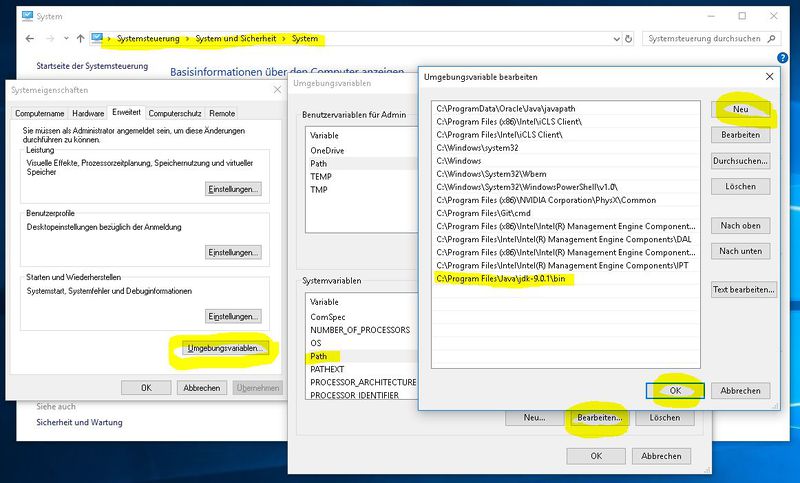The height and width of the screenshot is (483, 800).
Task: Click Neu in Umgebungsvariable bearbeiten dialog
Action: click(740, 109)
